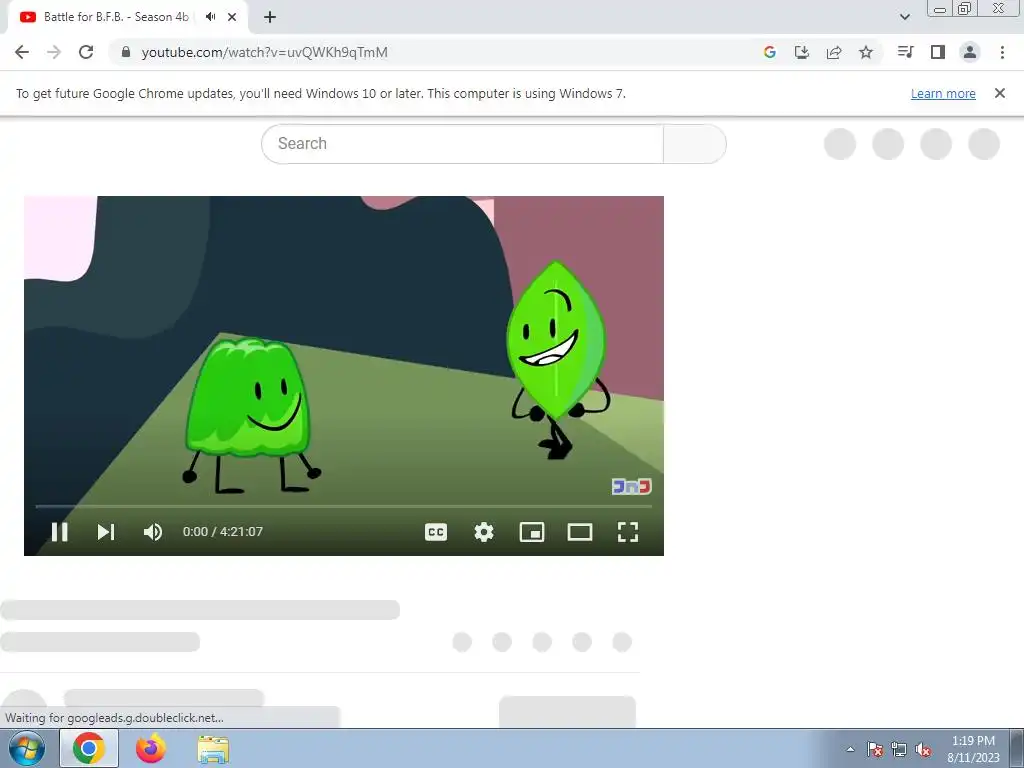Enable miniplayer mode
Screen dimensions: 1024x768
pos(532,532)
